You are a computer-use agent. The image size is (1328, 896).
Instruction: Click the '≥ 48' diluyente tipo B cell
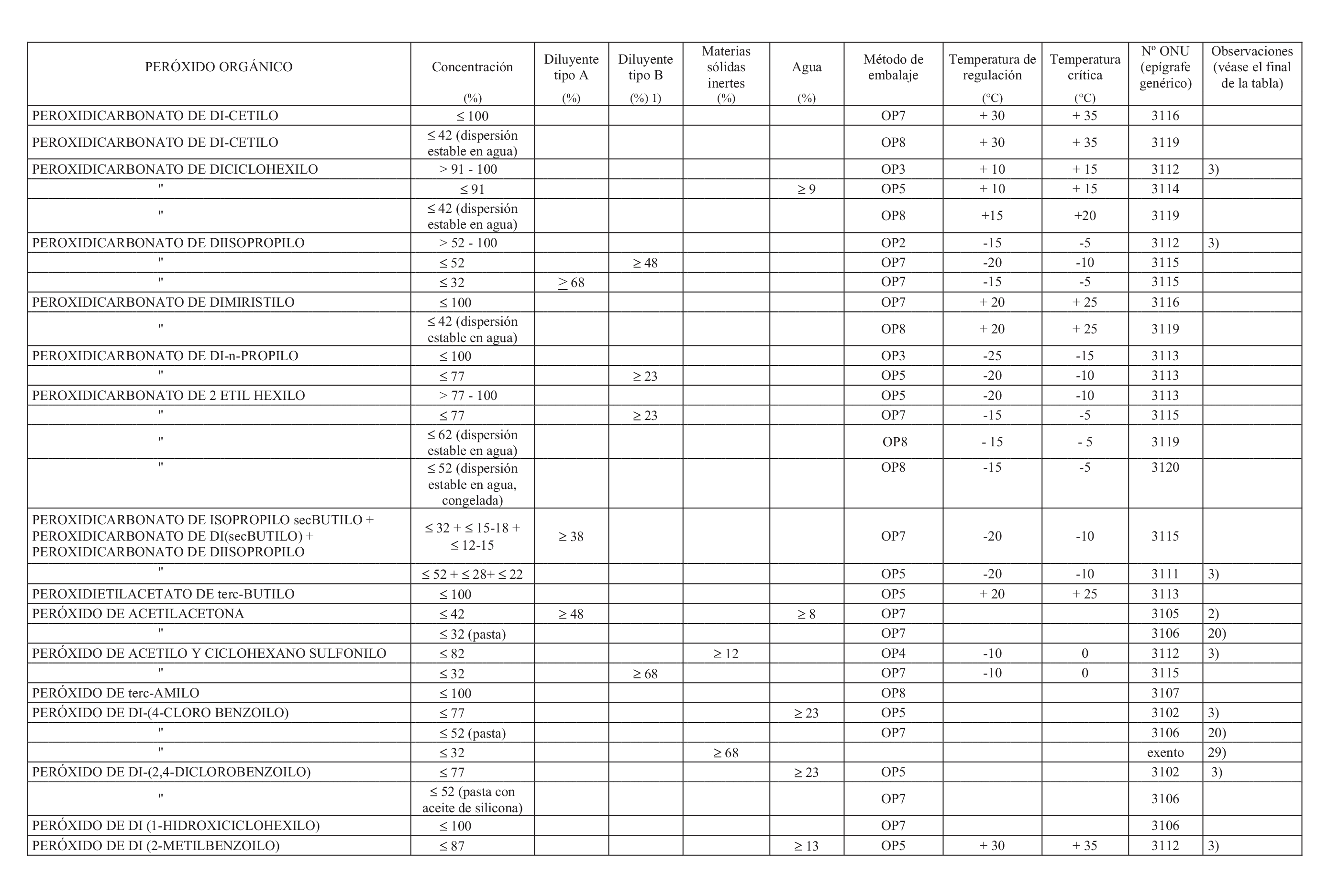645,263
